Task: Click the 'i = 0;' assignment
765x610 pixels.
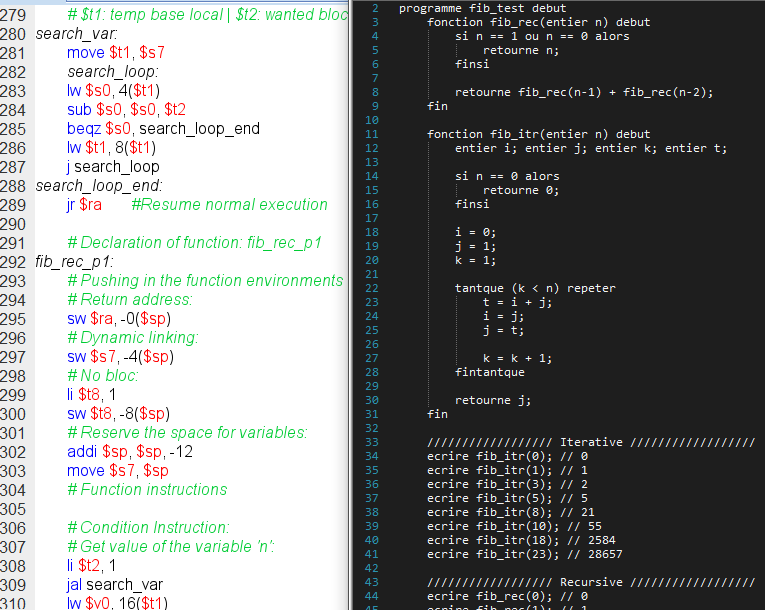Action: click(x=475, y=232)
